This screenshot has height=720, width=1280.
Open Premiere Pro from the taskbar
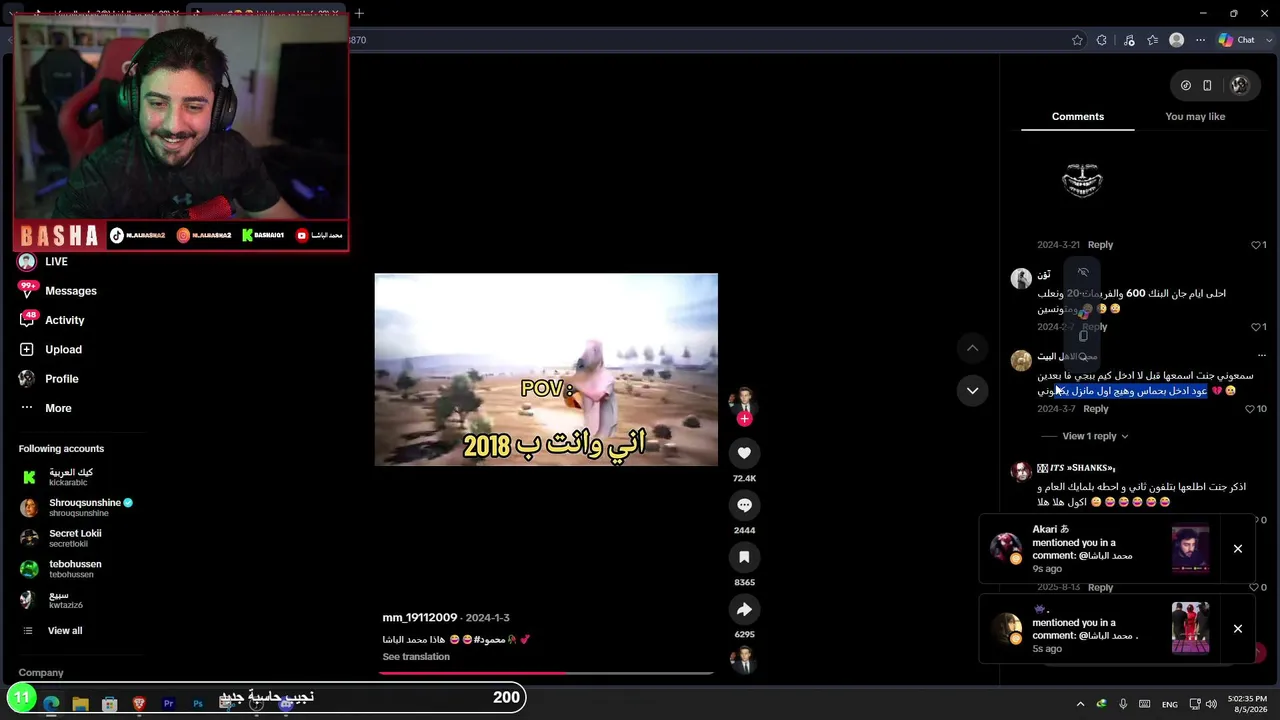coord(168,704)
